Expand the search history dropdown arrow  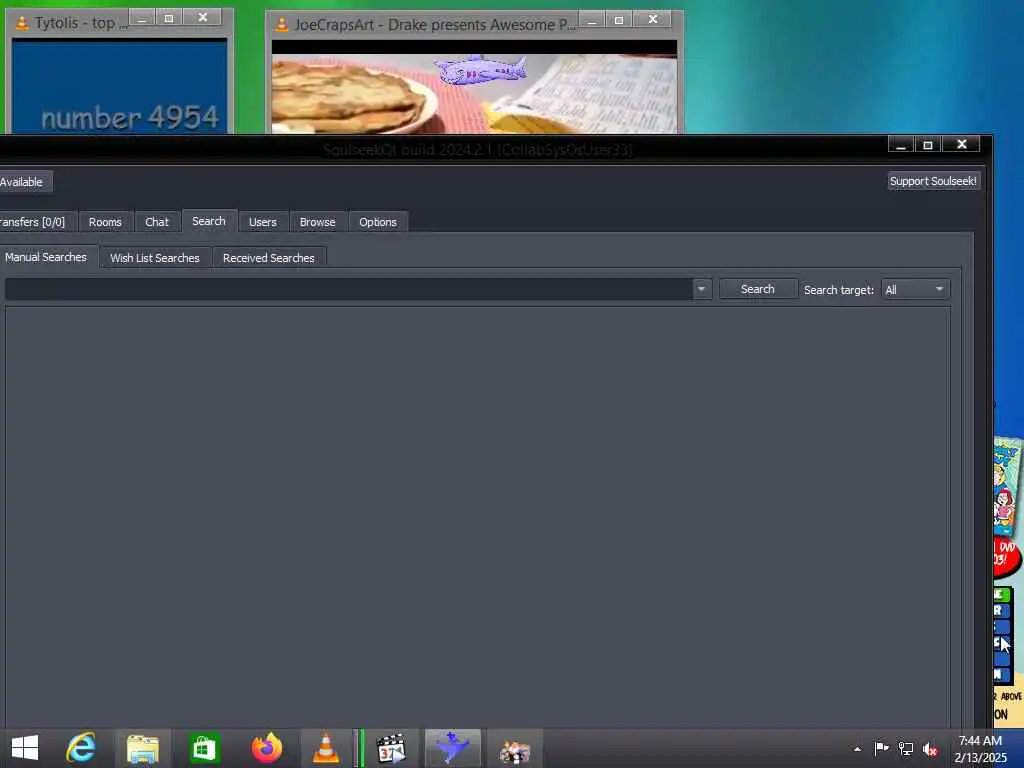point(701,289)
